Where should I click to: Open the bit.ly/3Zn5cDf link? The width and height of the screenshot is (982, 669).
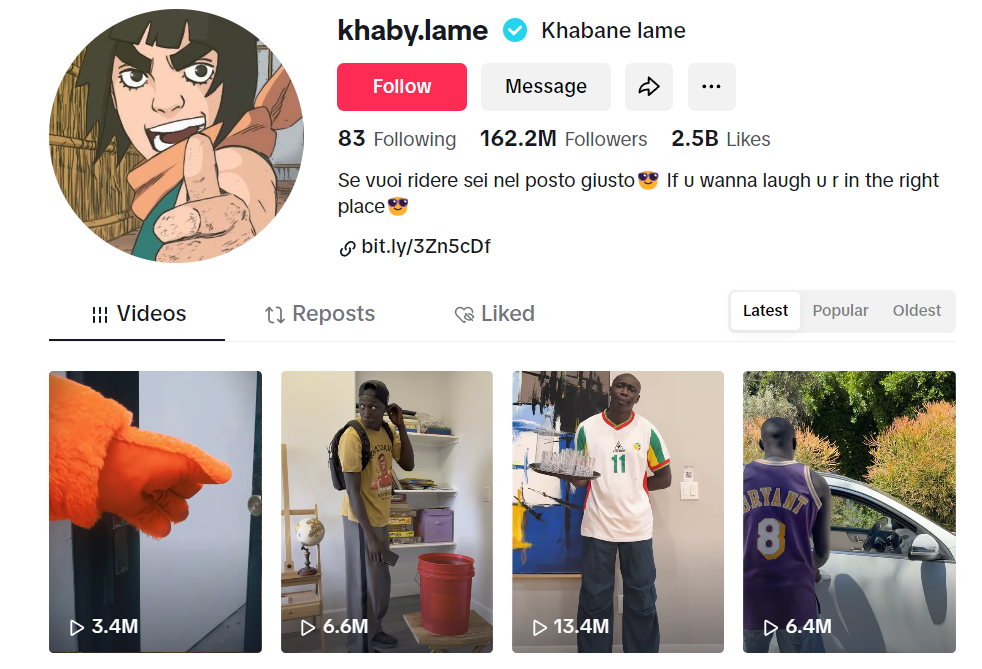426,247
